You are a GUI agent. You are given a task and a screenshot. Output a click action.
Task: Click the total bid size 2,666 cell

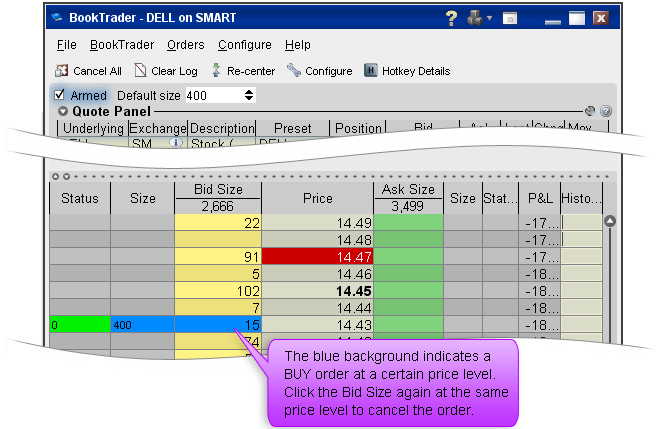tap(218, 206)
